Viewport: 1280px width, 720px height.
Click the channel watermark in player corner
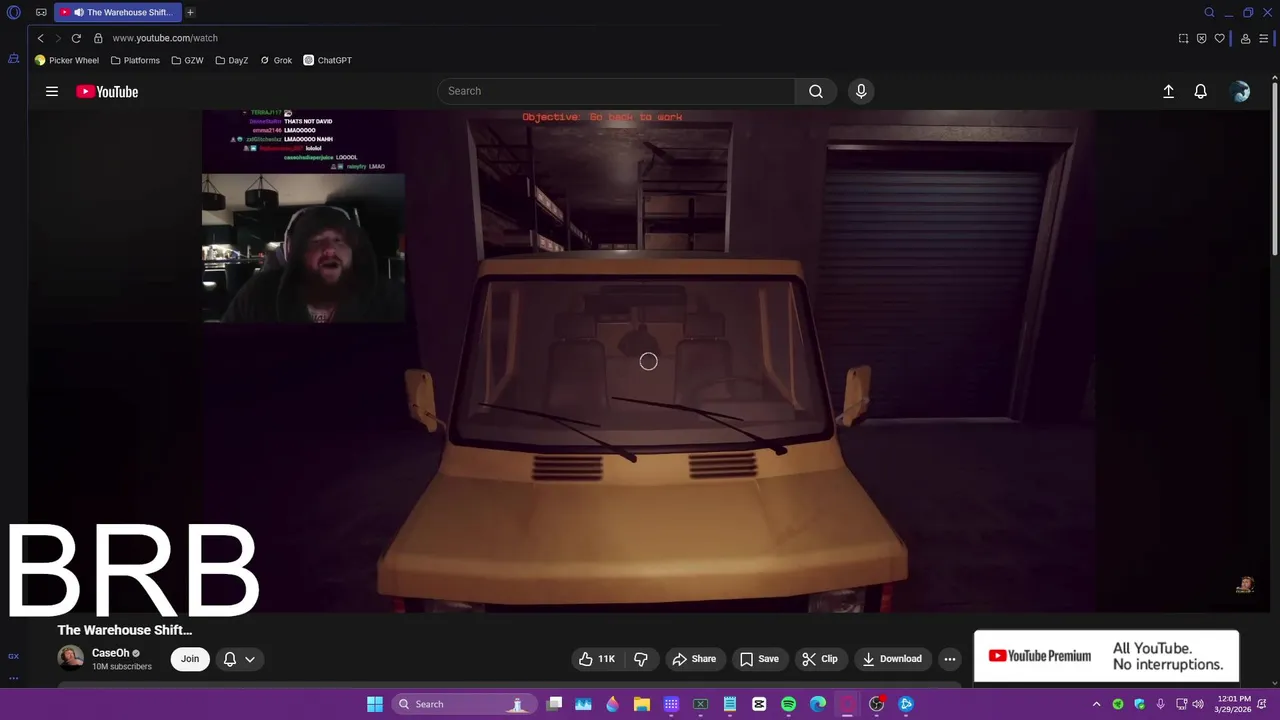1245,585
